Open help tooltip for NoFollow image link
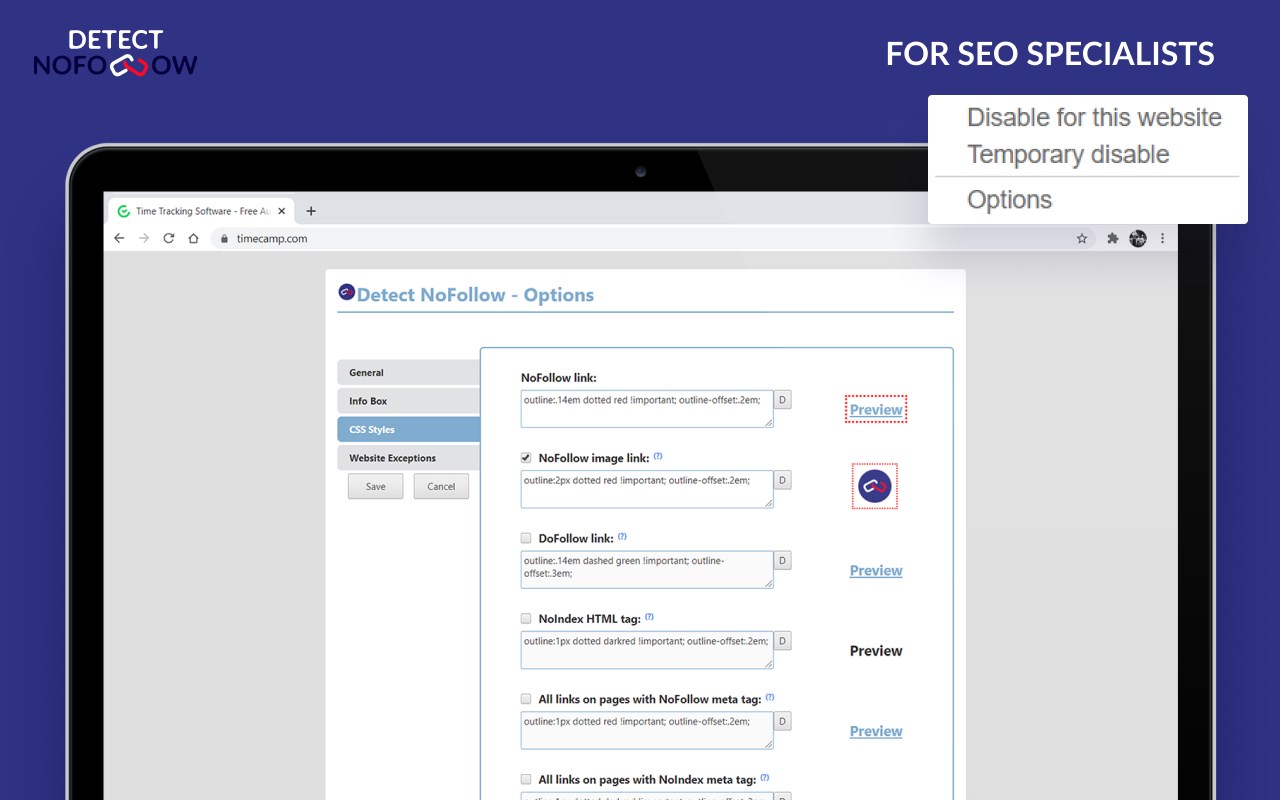 (x=658, y=456)
